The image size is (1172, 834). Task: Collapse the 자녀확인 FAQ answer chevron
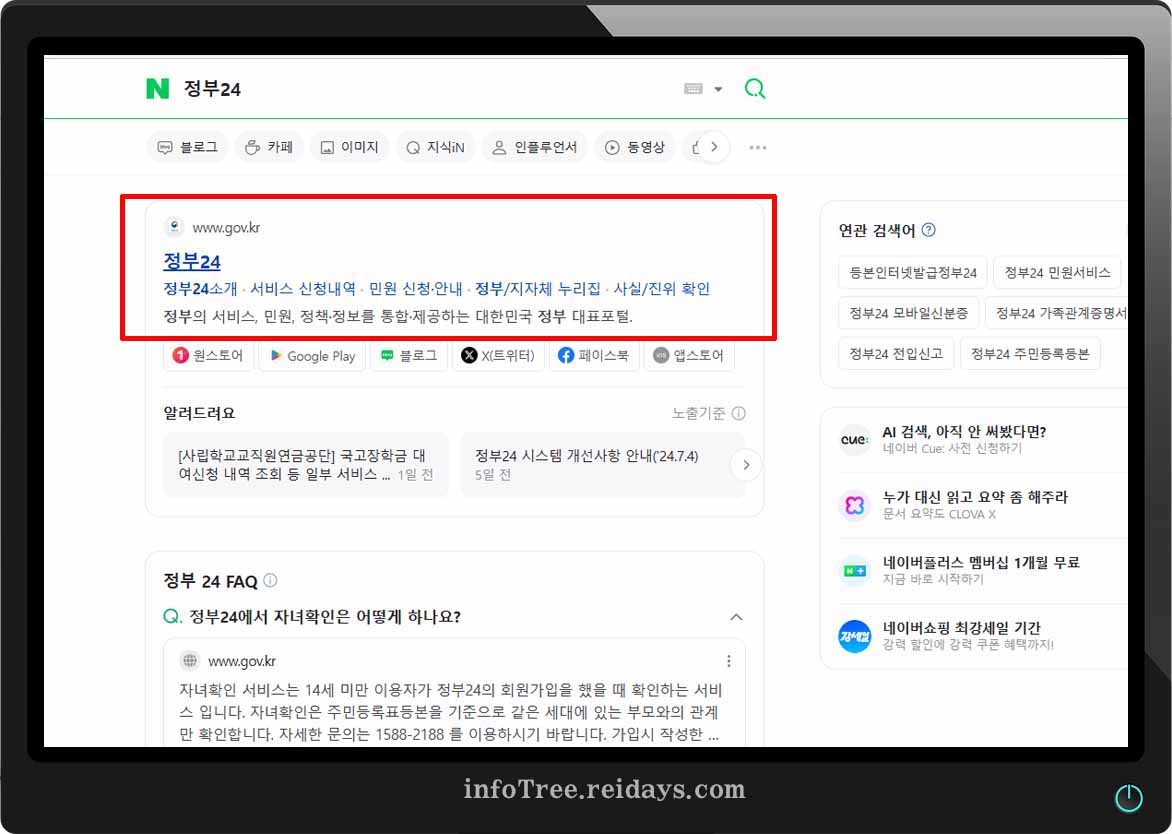point(736,617)
